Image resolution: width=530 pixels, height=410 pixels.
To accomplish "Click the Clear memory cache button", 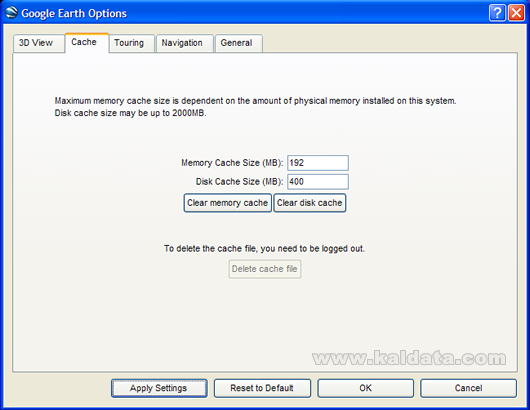I will pyautogui.click(x=227, y=203).
